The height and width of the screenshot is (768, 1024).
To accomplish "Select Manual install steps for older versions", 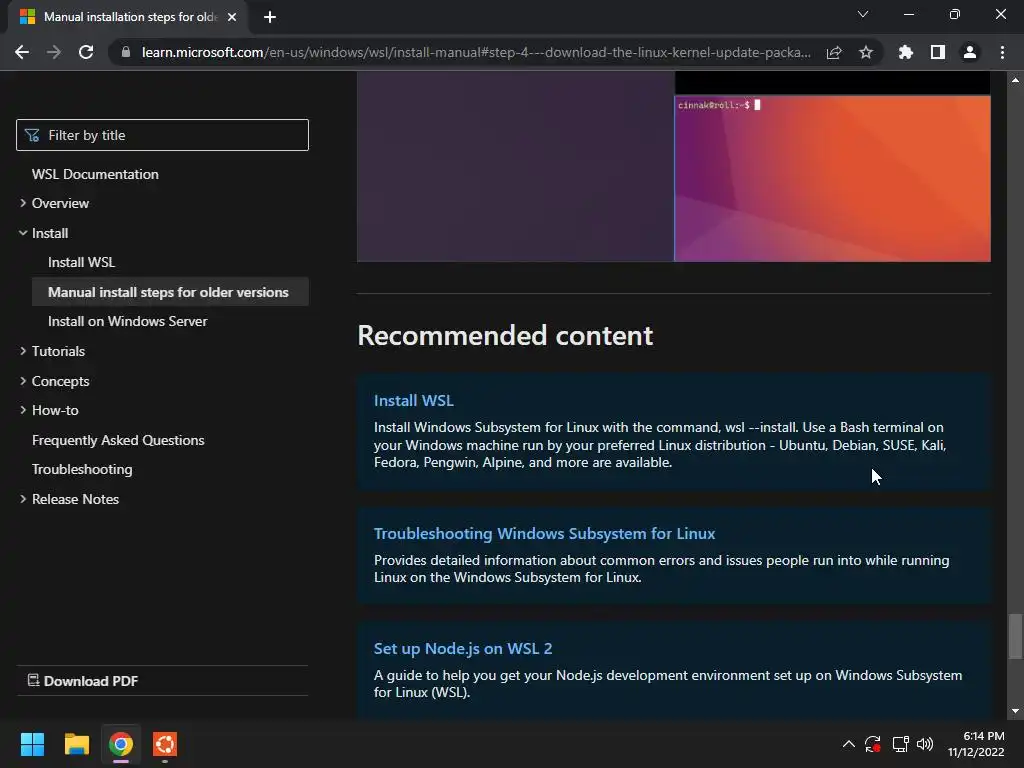I will tap(170, 292).
